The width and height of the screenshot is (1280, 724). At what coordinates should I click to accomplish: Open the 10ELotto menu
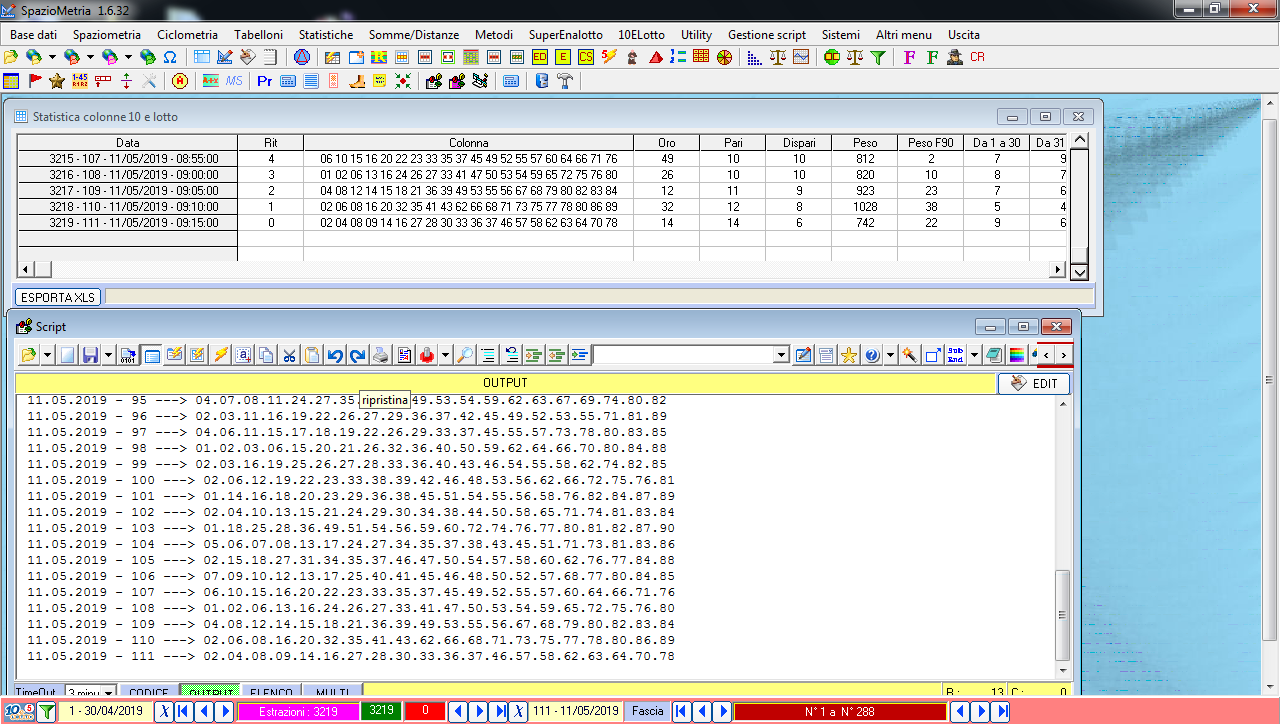point(641,35)
